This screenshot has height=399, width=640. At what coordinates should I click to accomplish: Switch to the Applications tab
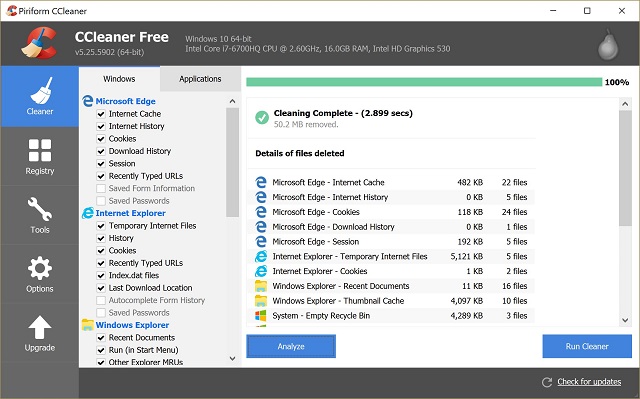point(200,79)
